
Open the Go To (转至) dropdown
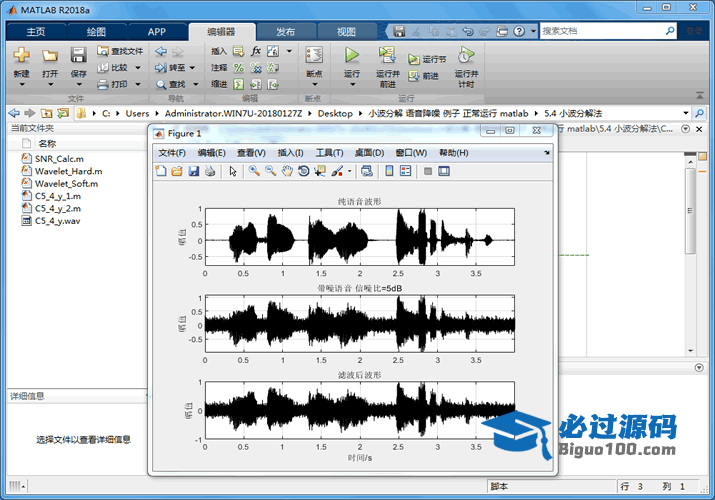pos(192,67)
